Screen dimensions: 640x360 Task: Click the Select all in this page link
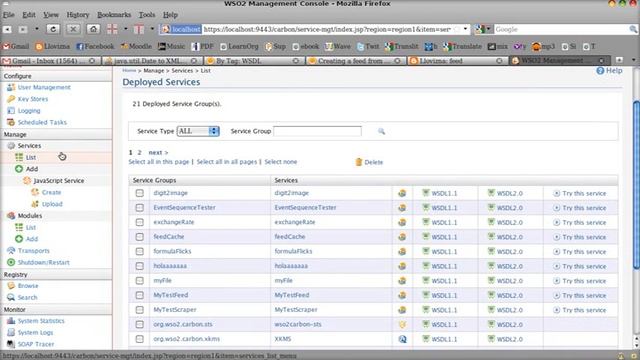coord(159,162)
